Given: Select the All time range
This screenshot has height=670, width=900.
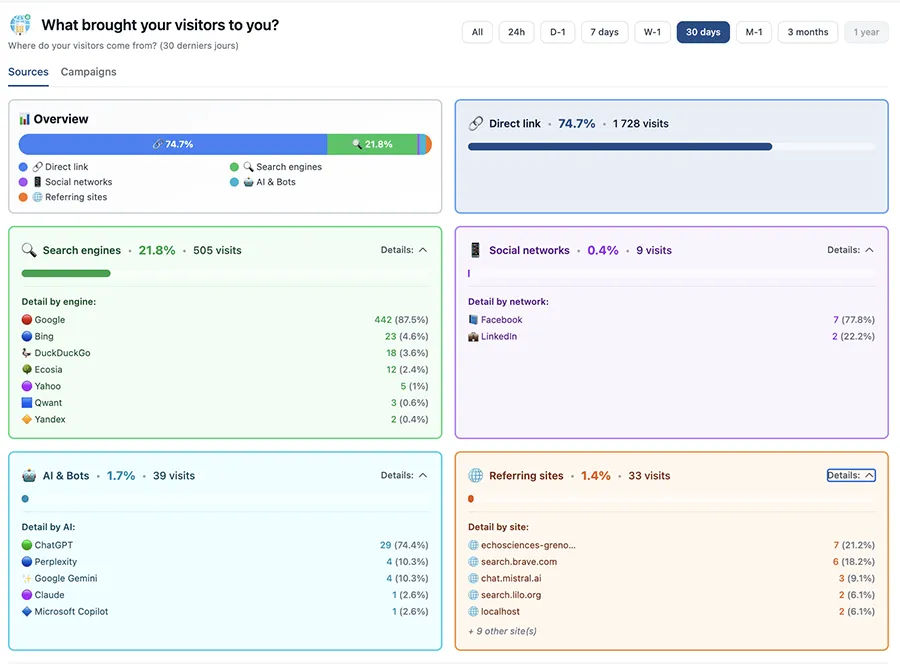Looking at the screenshot, I should [477, 32].
